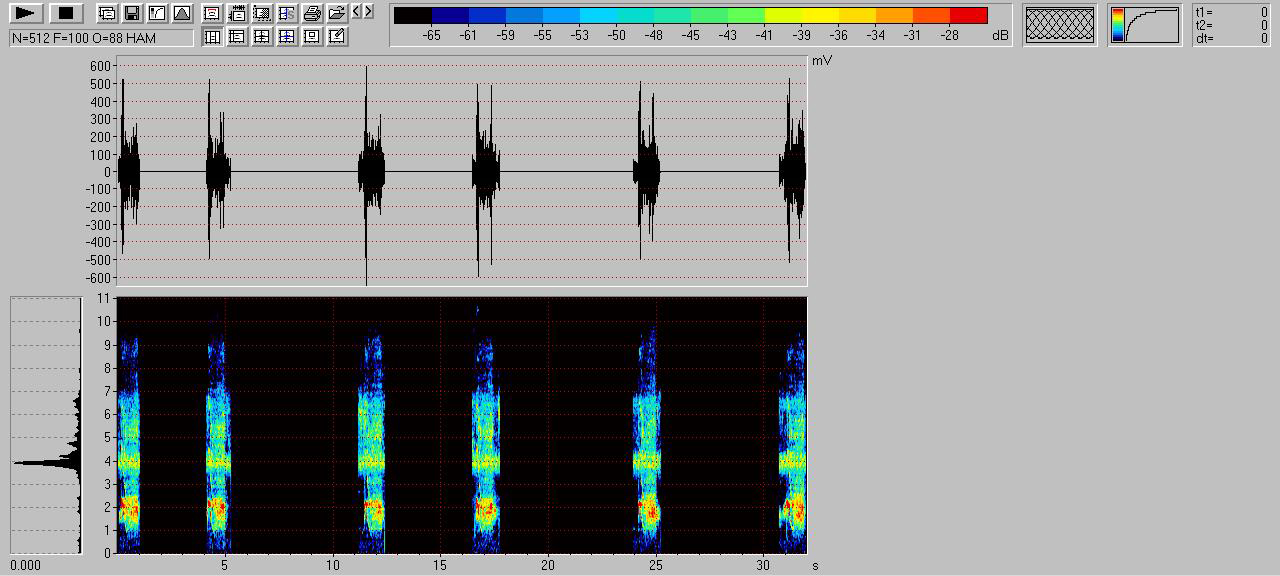The image size is (1280, 576).
Task: Toggle the horizontal line cursor icon
Action: [x=237, y=36]
